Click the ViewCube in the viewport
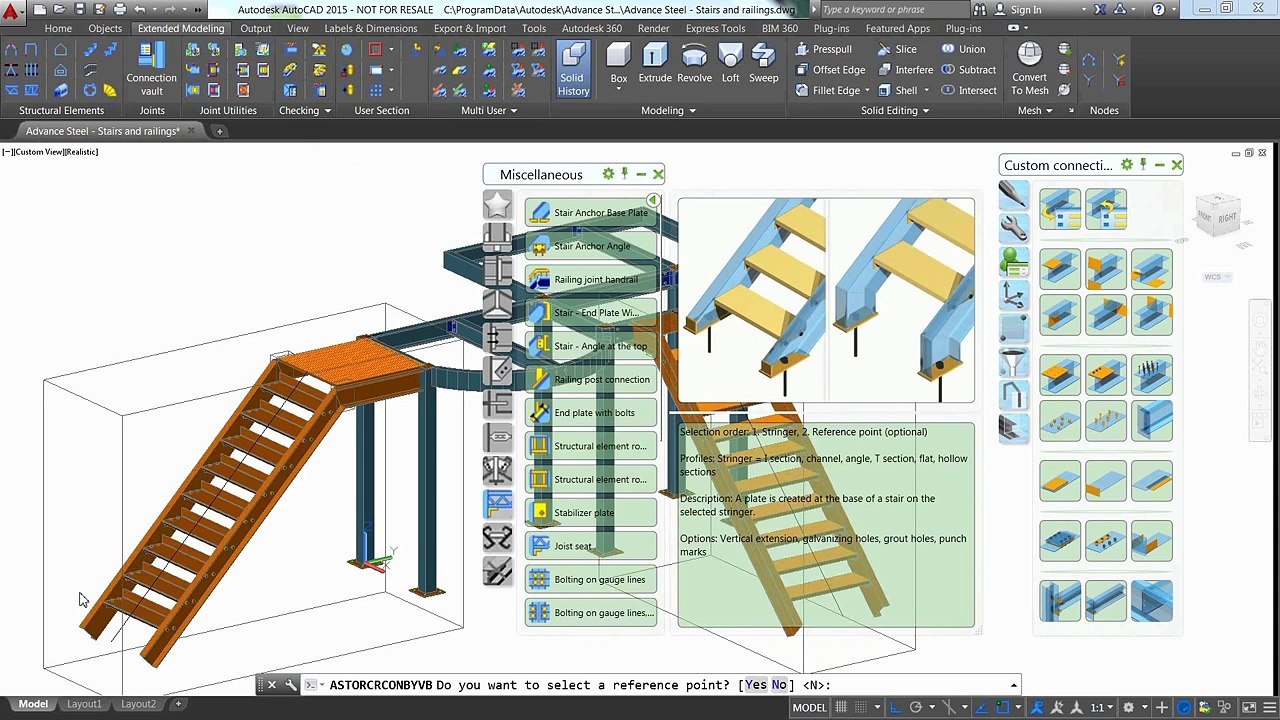The width and height of the screenshot is (1280, 720). click(x=1217, y=216)
